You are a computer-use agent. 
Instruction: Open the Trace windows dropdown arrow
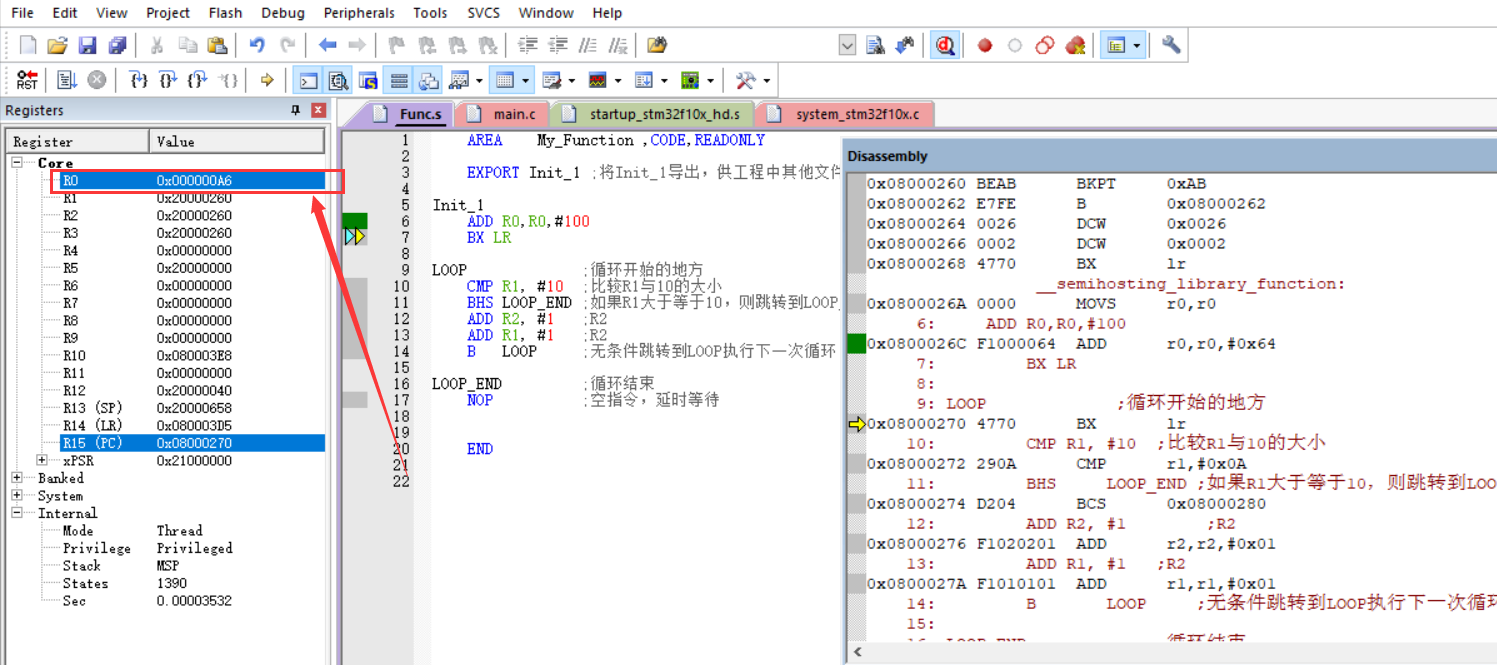click(x=664, y=80)
